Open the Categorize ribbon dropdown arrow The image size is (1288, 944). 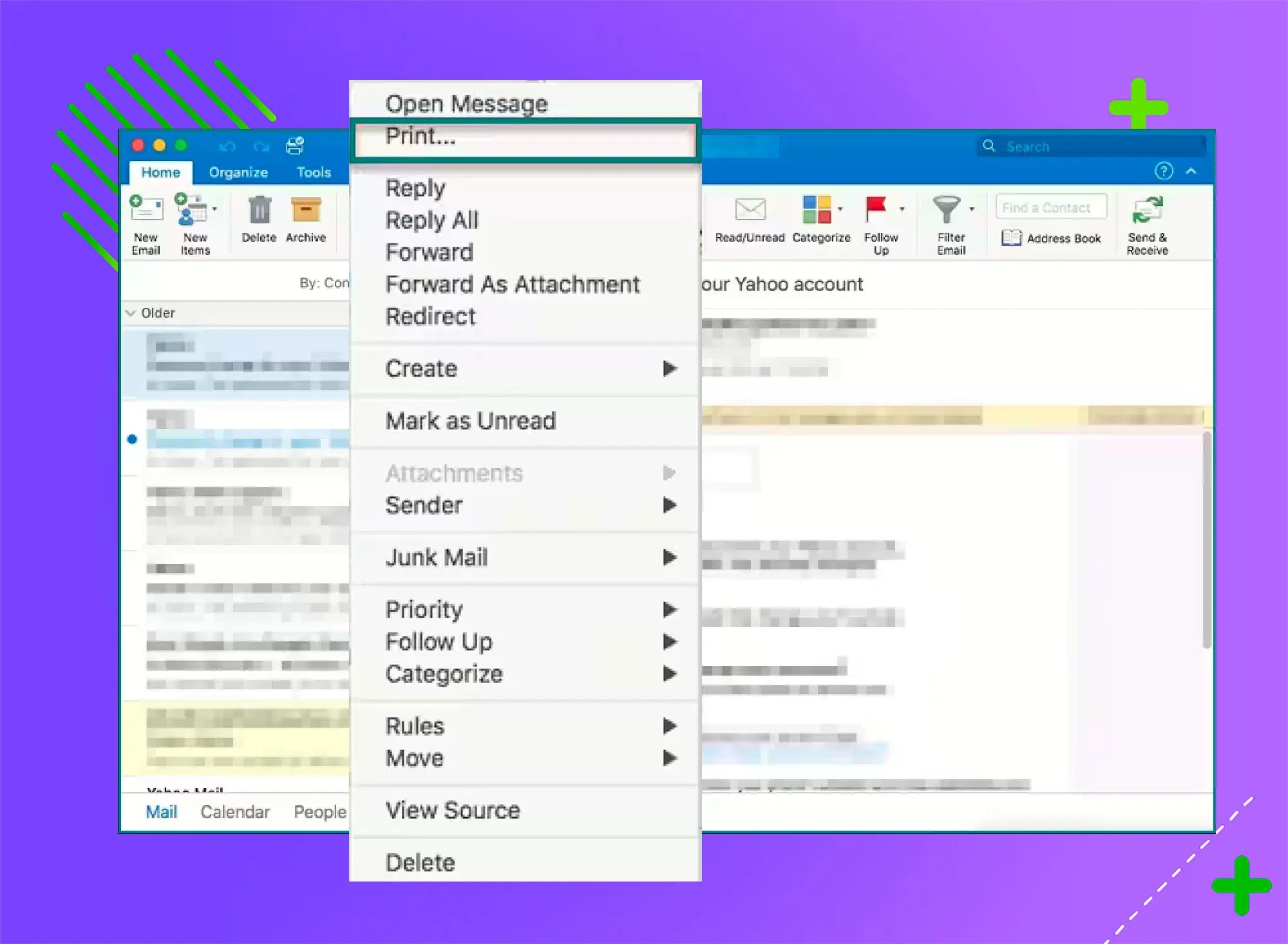click(x=840, y=209)
